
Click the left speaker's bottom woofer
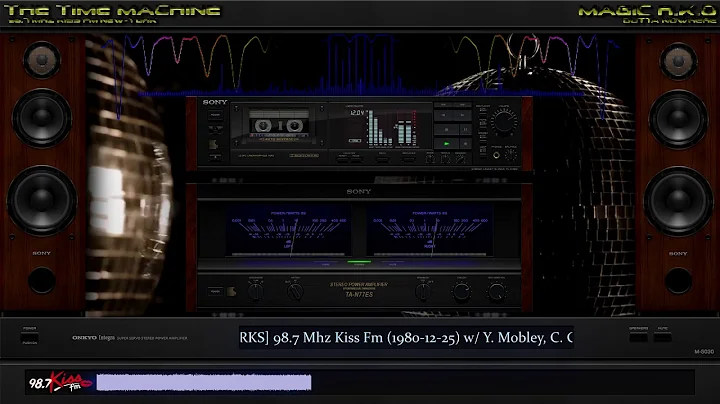pos(42,201)
